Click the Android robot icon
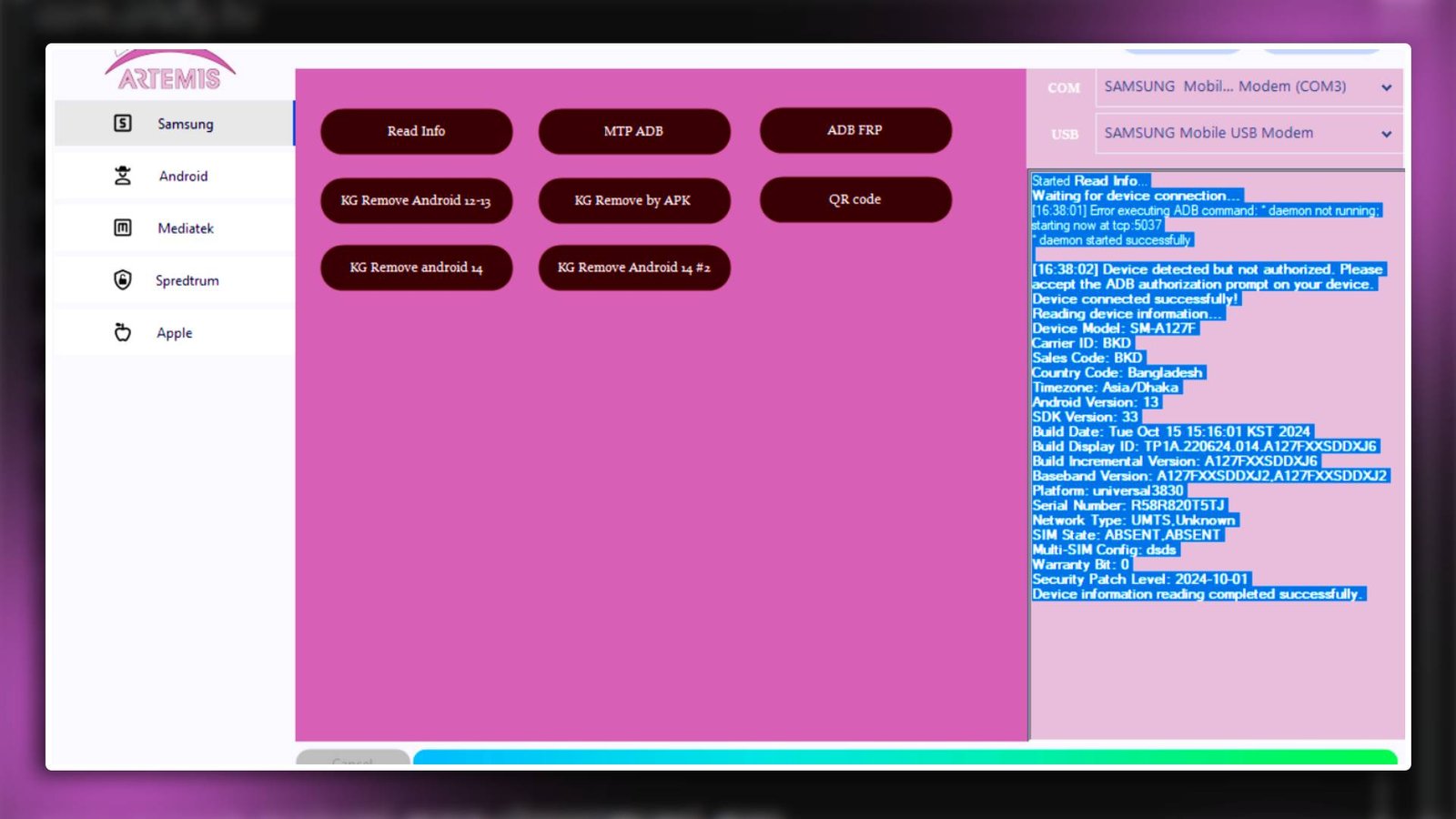 (123, 176)
